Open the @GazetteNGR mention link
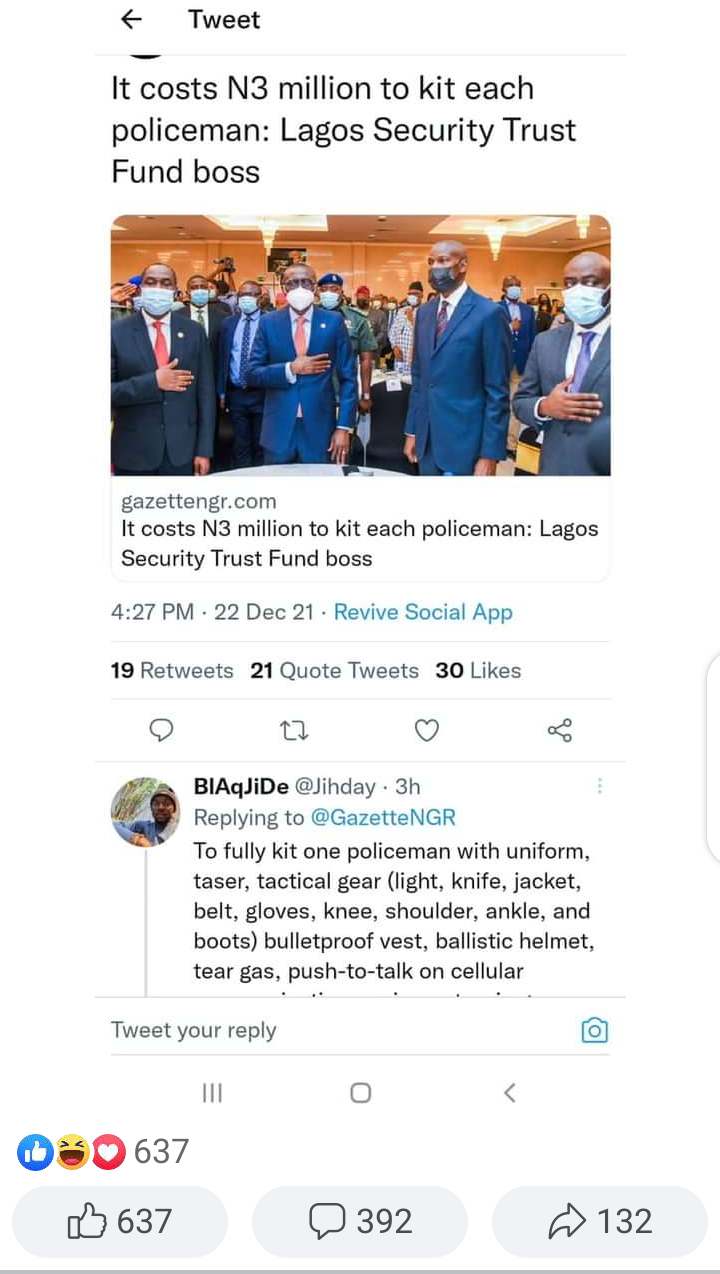This screenshot has width=720, height=1274. tap(384, 817)
